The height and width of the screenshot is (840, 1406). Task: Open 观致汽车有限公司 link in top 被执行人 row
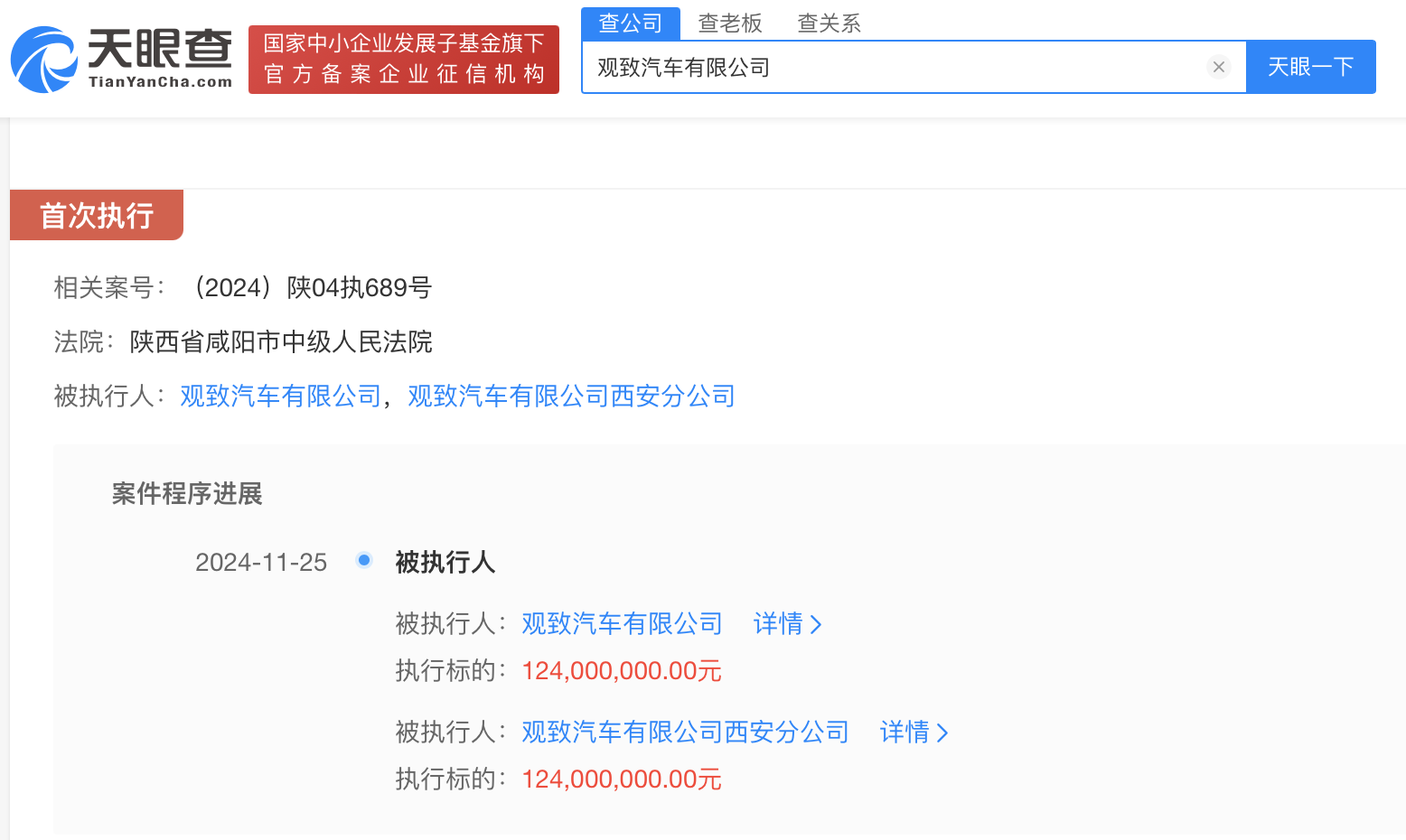[x=280, y=397]
